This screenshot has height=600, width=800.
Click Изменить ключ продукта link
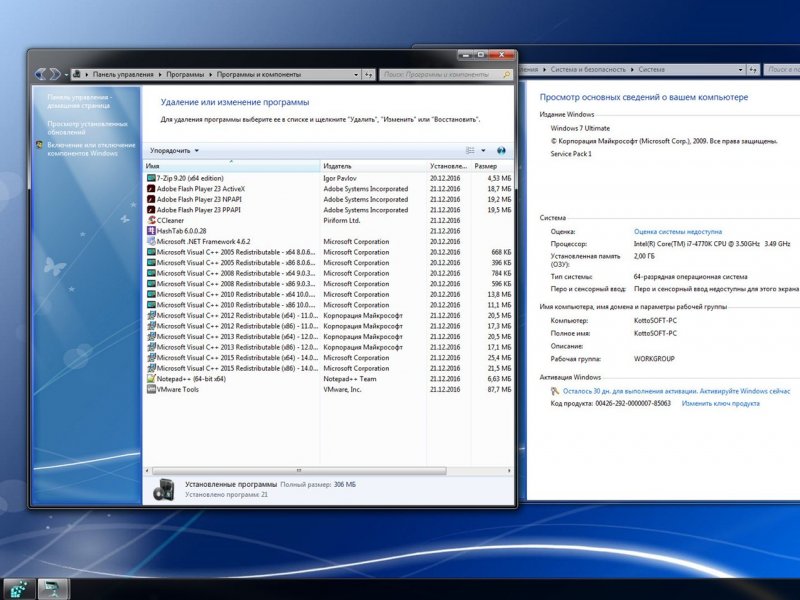(x=720, y=404)
